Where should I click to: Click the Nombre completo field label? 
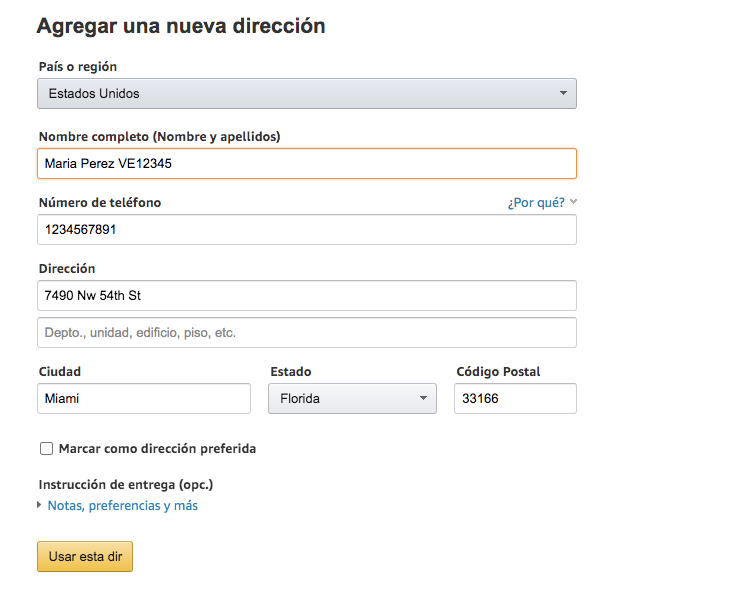click(x=160, y=137)
